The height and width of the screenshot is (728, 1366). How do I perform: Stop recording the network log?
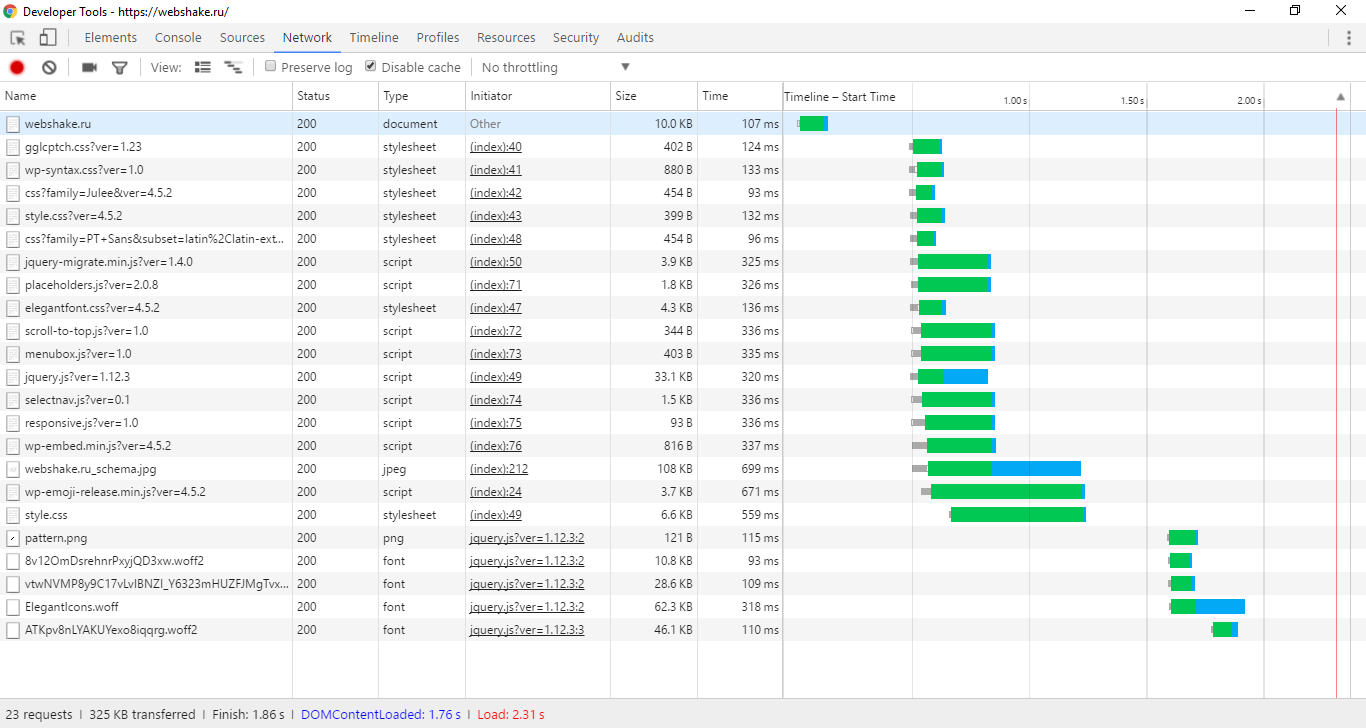17,67
